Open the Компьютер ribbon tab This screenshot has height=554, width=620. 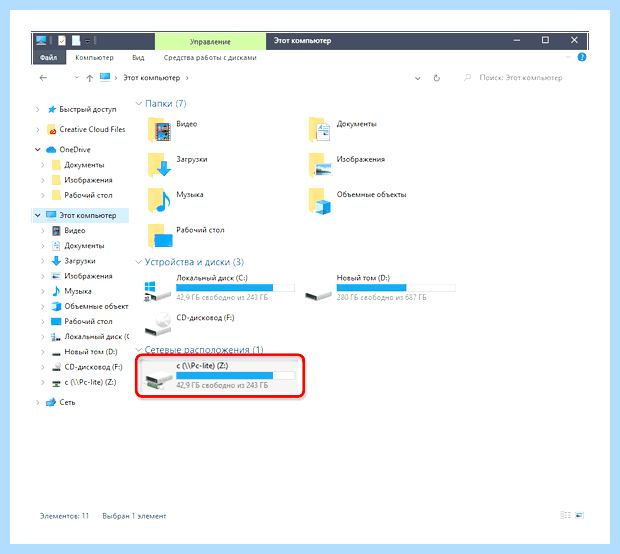click(94, 58)
